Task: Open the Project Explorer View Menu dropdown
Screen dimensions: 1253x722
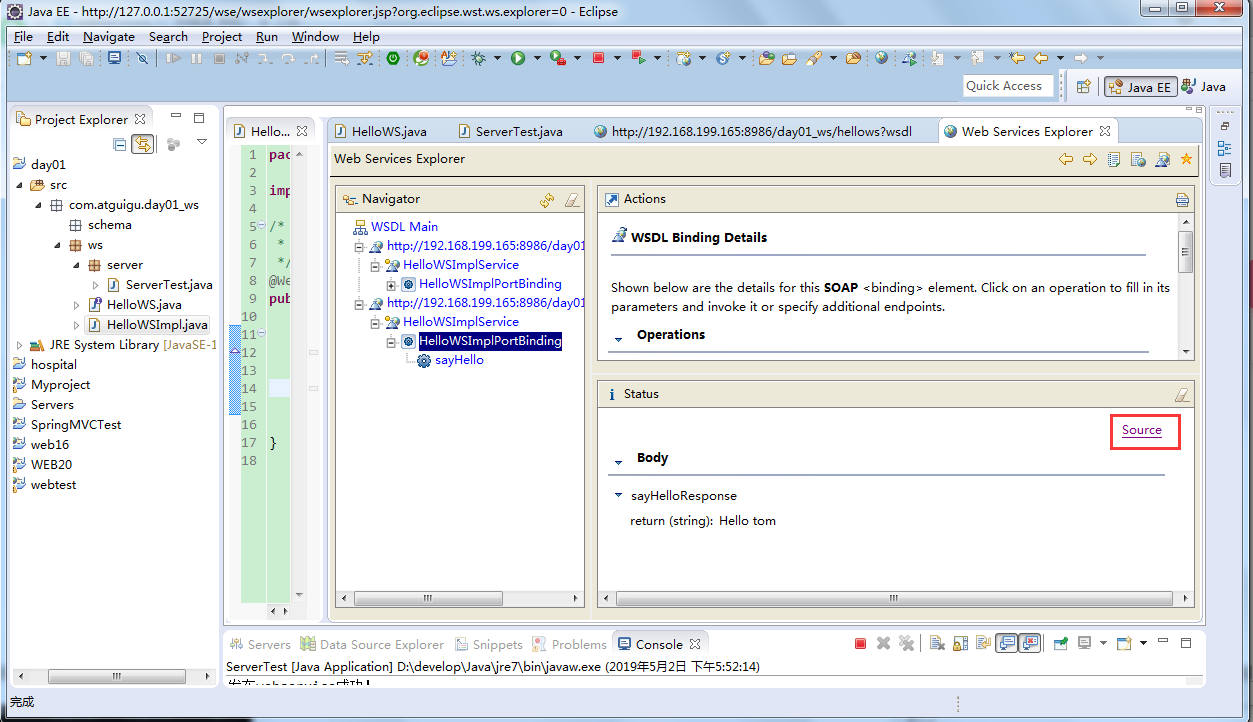Action: click(x=202, y=142)
